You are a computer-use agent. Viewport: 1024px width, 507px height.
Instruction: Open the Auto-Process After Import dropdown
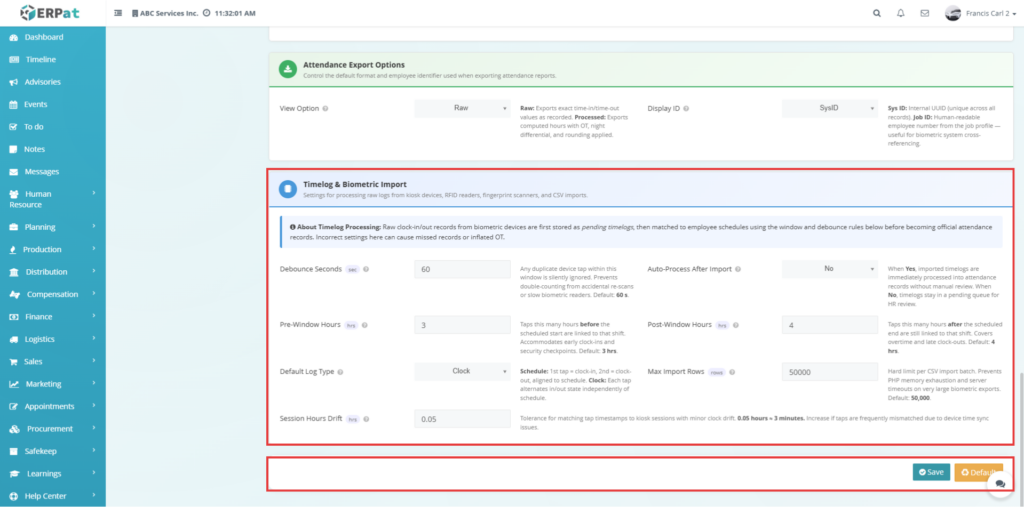coord(830,269)
